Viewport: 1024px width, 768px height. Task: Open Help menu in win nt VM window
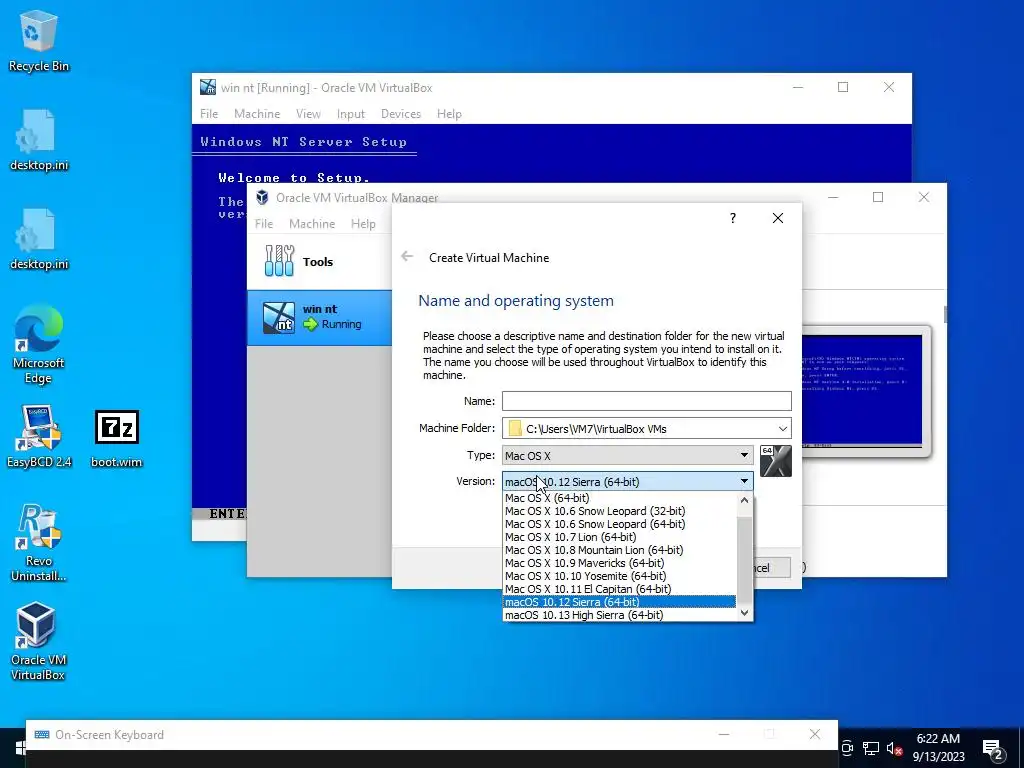449,114
